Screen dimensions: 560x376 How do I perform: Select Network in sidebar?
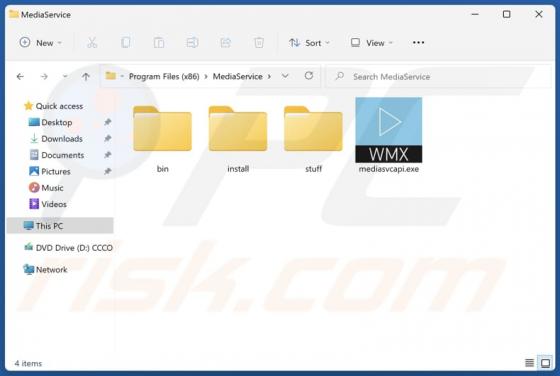click(45, 270)
